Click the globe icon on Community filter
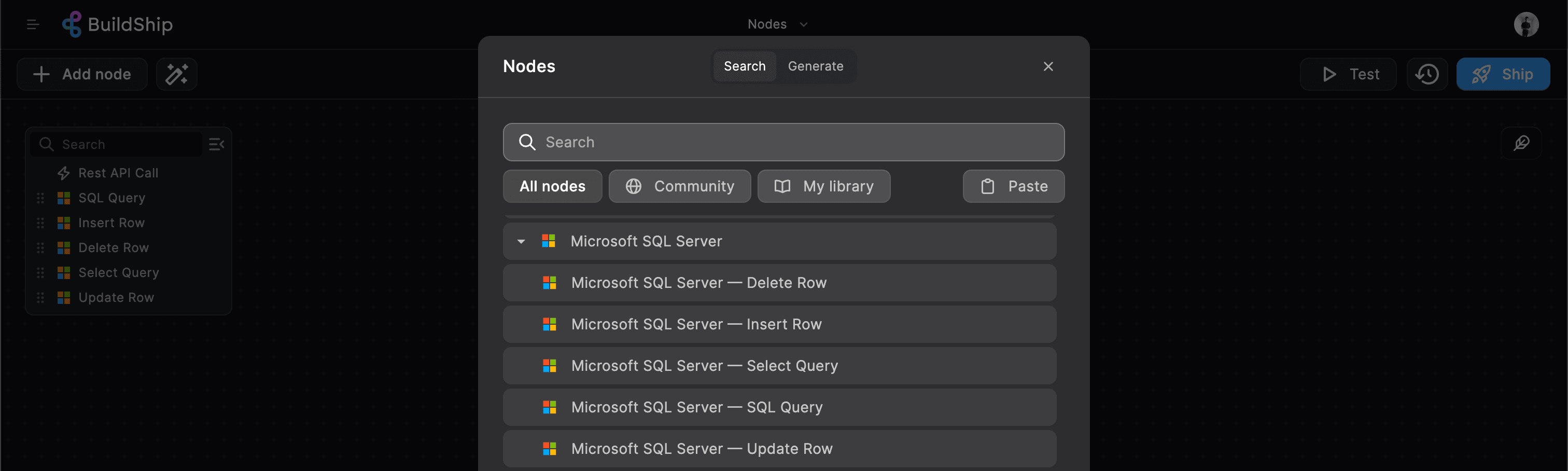 click(633, 186)
